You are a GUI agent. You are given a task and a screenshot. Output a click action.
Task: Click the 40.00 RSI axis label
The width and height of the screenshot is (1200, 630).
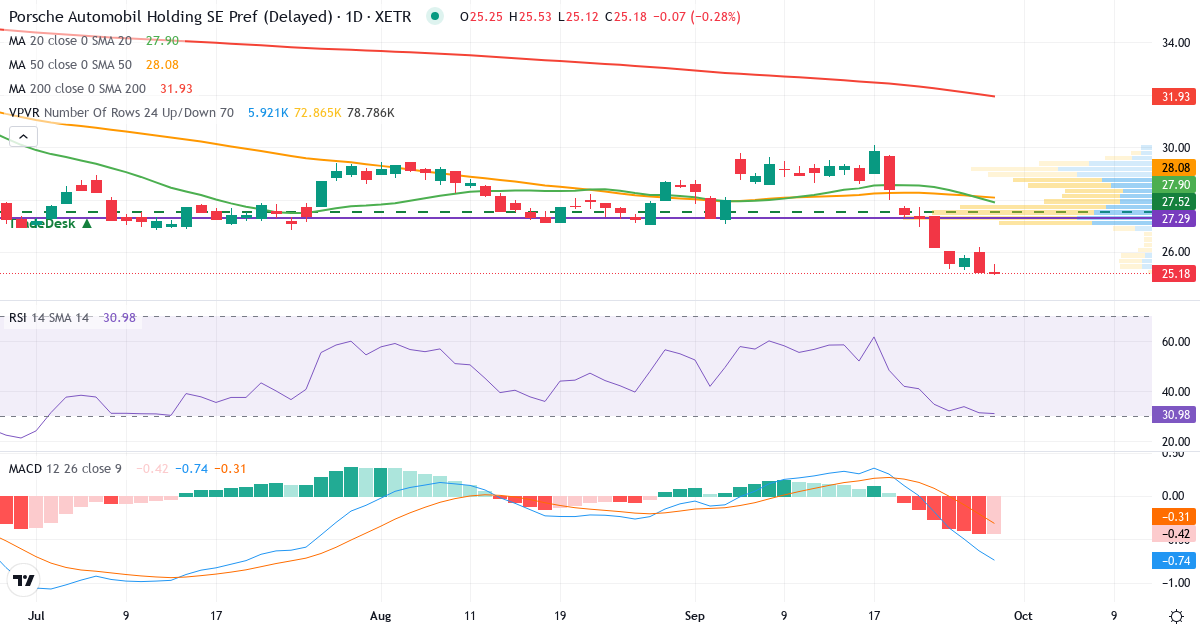click(x=1175, y=391)
